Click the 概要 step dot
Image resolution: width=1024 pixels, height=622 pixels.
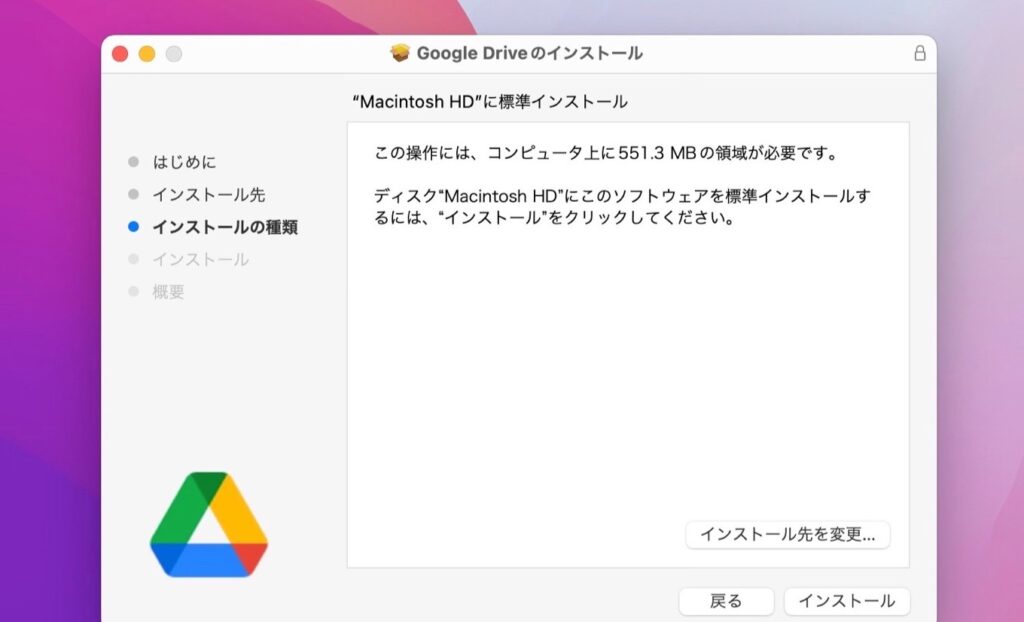tap(133, 292)
